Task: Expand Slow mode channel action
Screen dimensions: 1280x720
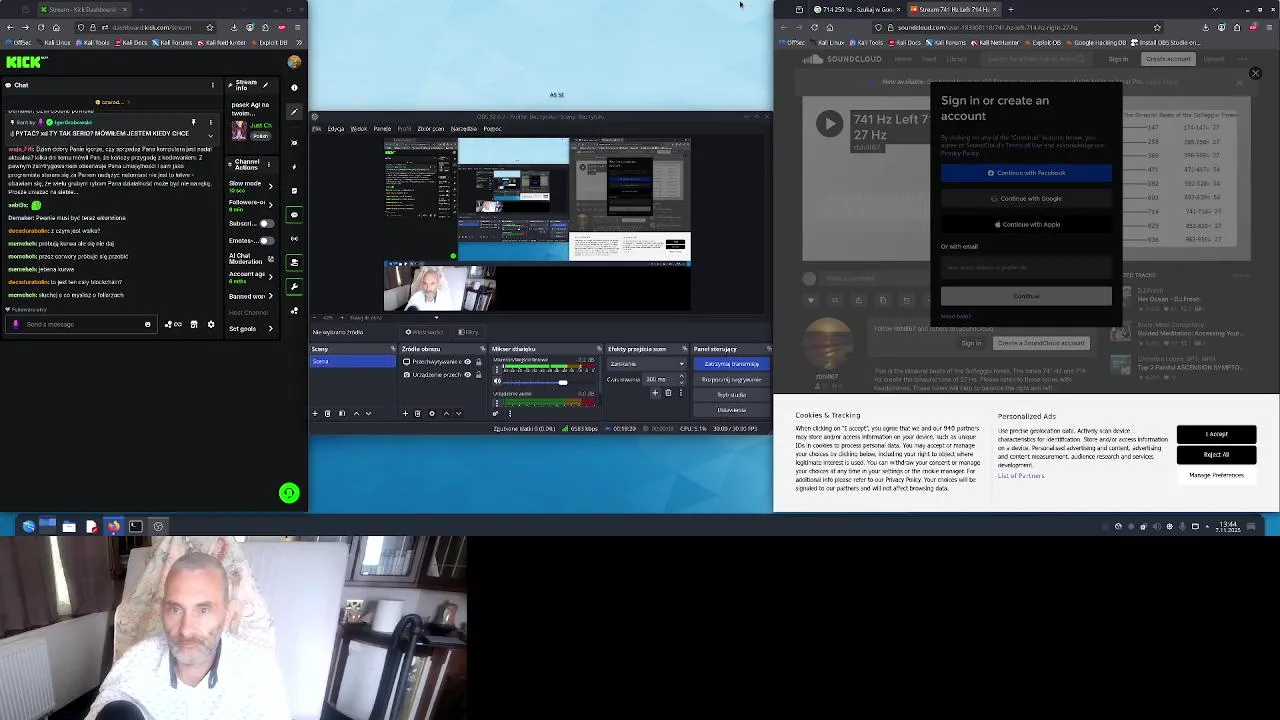Action: tap(270, 186)
